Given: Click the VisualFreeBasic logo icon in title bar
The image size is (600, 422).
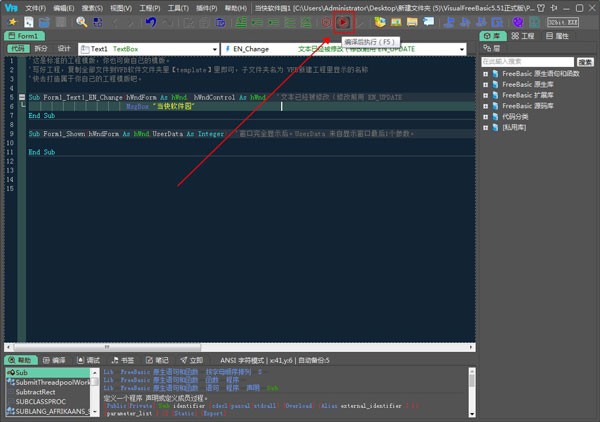Looking at the screenshot, I should coord(9,6).
